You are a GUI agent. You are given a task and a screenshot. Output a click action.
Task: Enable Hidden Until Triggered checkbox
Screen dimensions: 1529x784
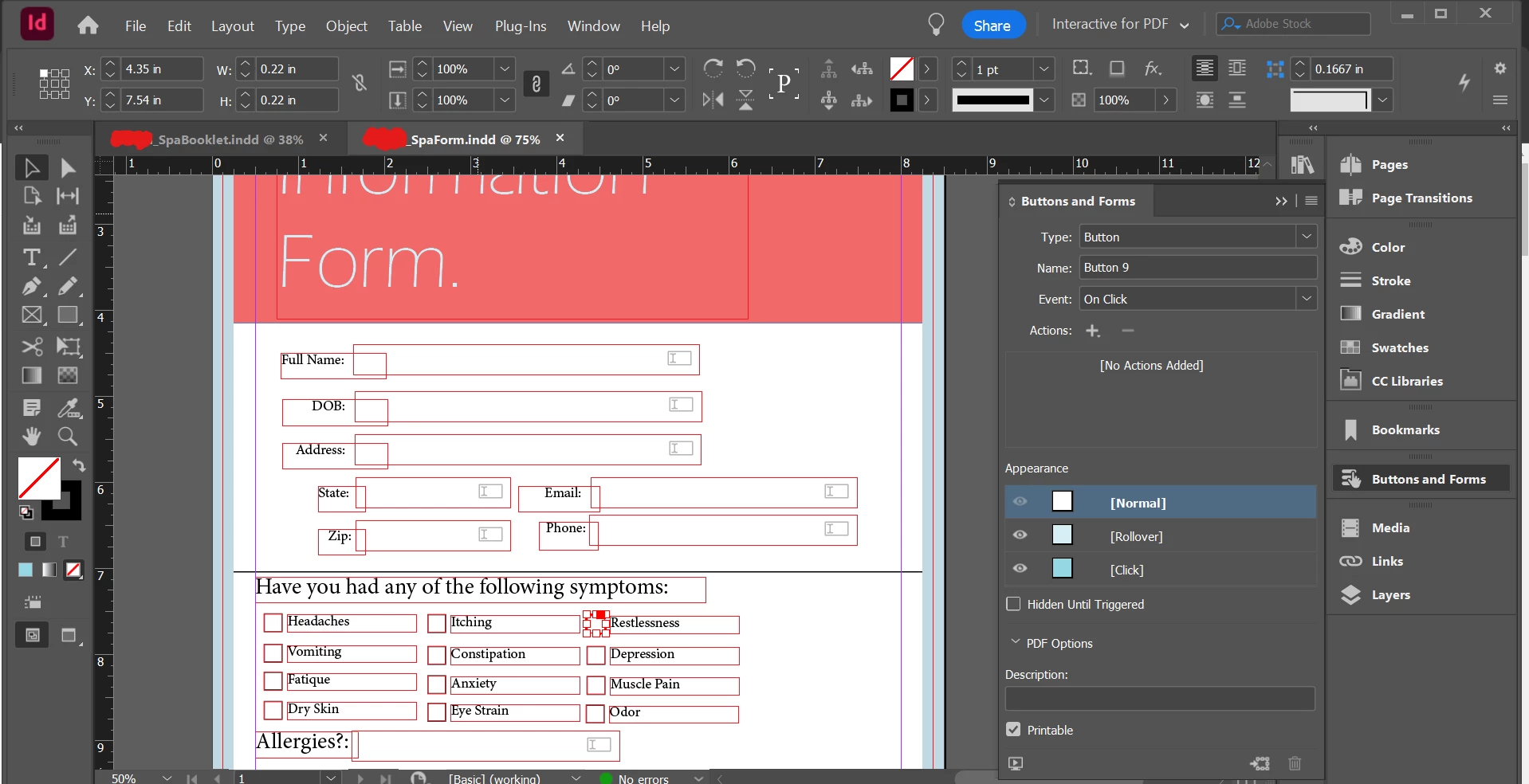click(x=1013, y=604)
